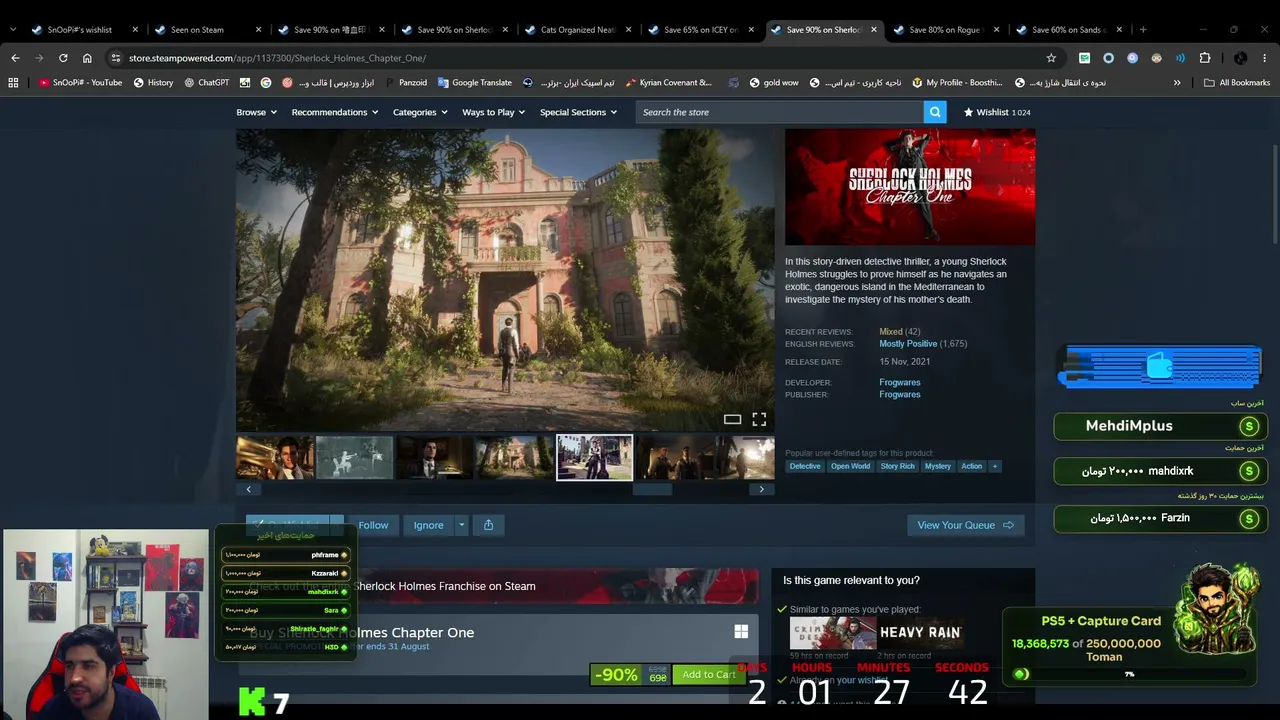
Task: Show hidden bookmarks with the overflow chevron
Action: [1177, 83]
